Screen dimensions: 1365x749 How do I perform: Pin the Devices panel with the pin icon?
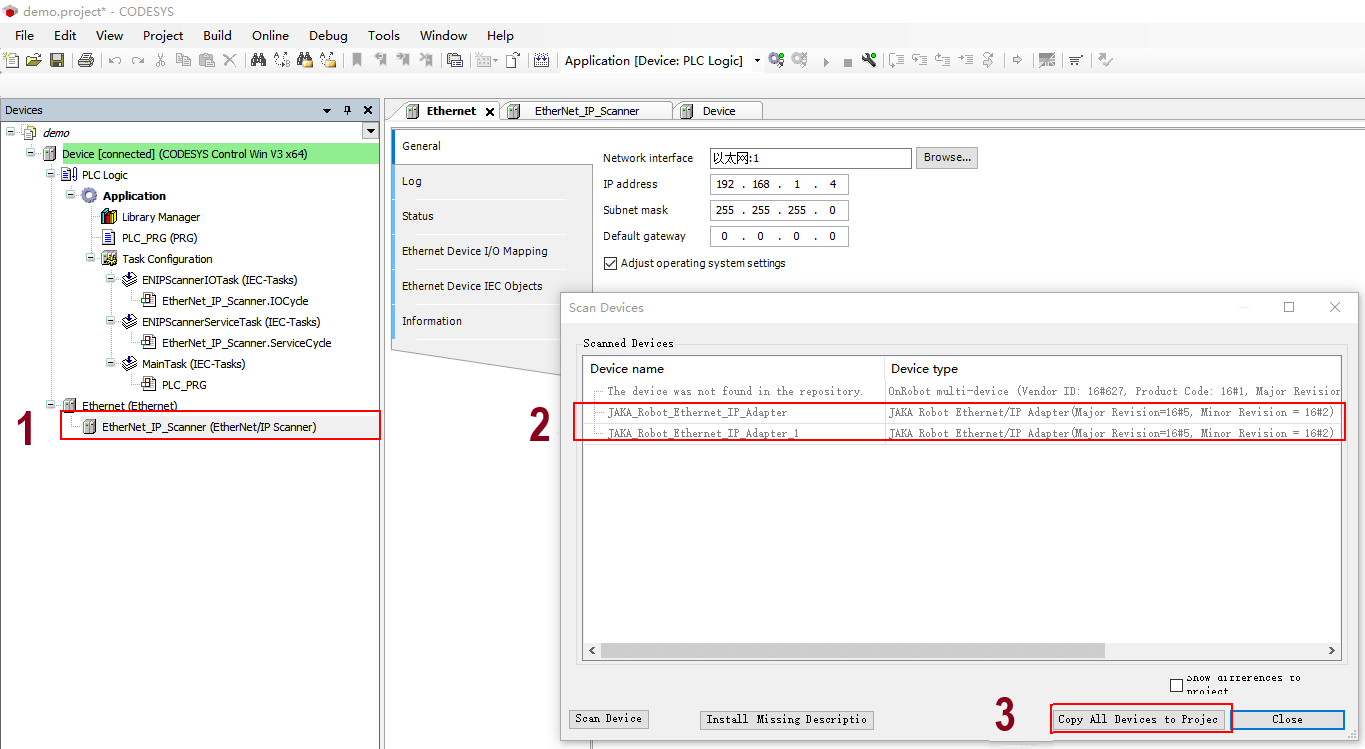pyautogui.click(x=347, y=110)
